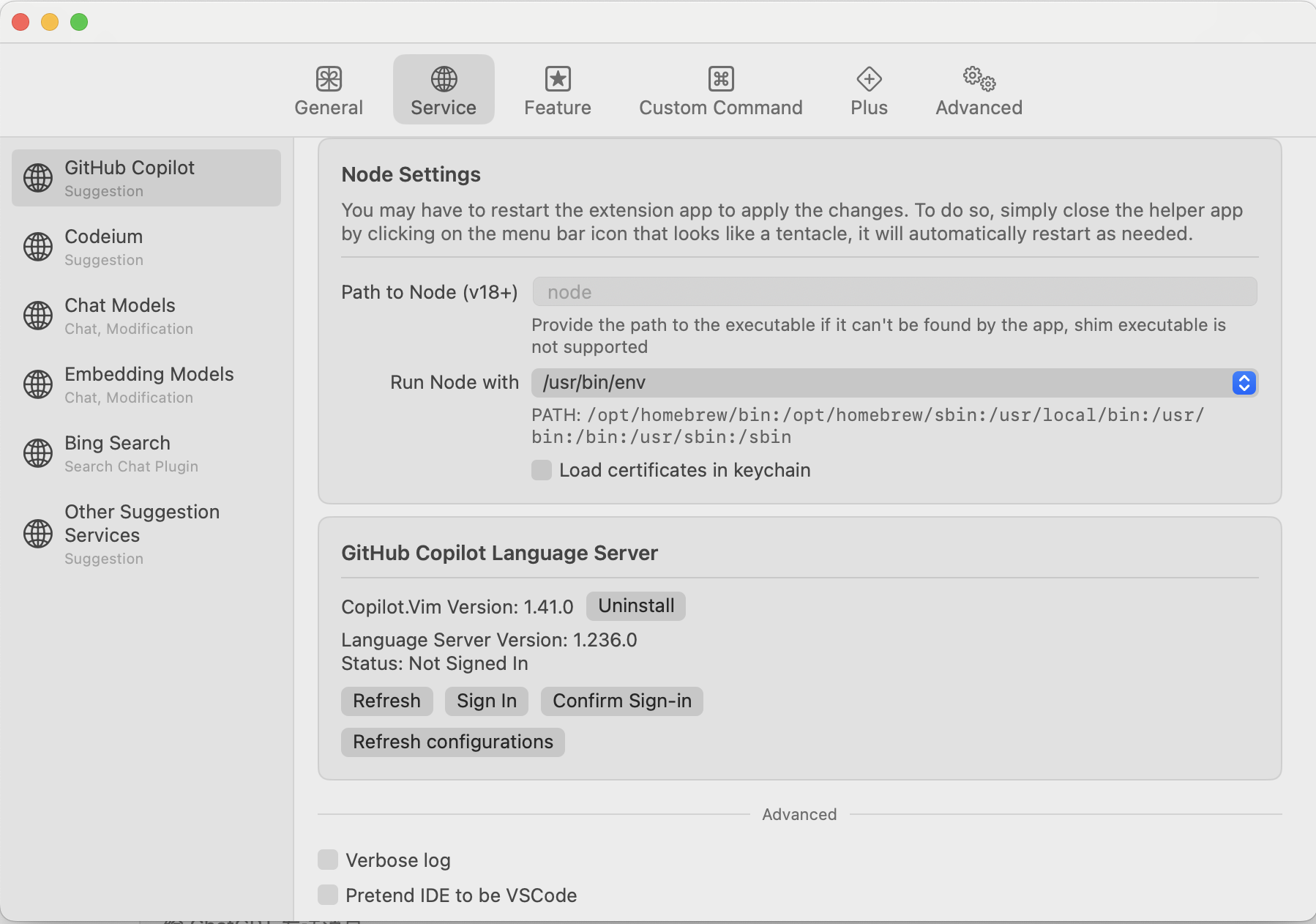
Task: Open the Feature star icon tab
Action: coord(558,78)
